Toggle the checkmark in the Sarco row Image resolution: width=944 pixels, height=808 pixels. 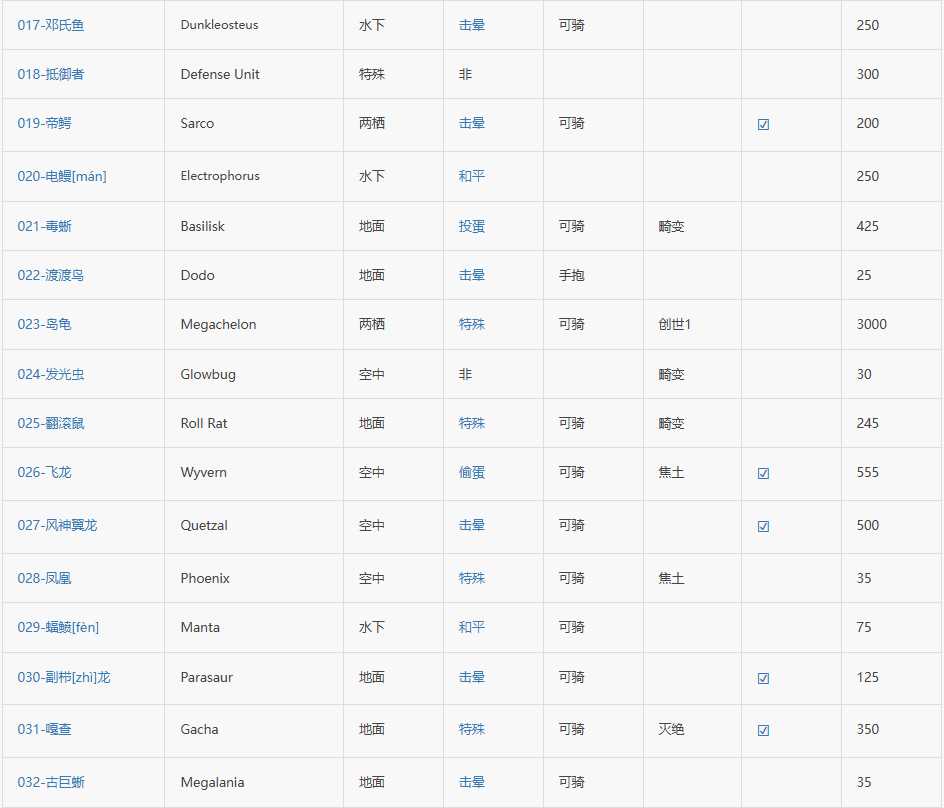[x=763, y=125]
